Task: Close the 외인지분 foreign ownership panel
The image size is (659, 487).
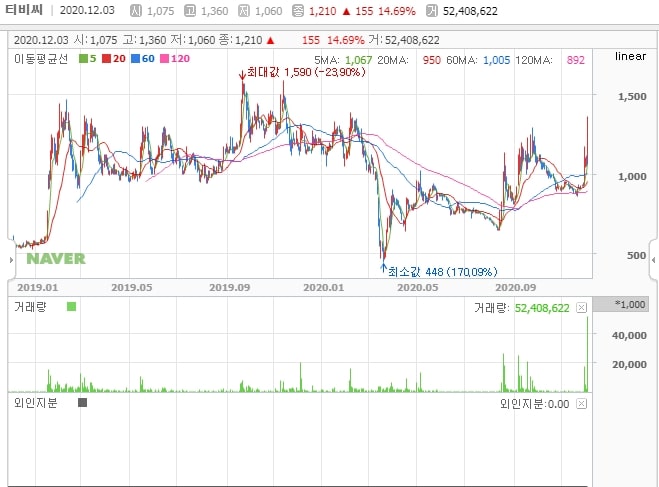Action: pyautogui.click(x=581, y=404)
